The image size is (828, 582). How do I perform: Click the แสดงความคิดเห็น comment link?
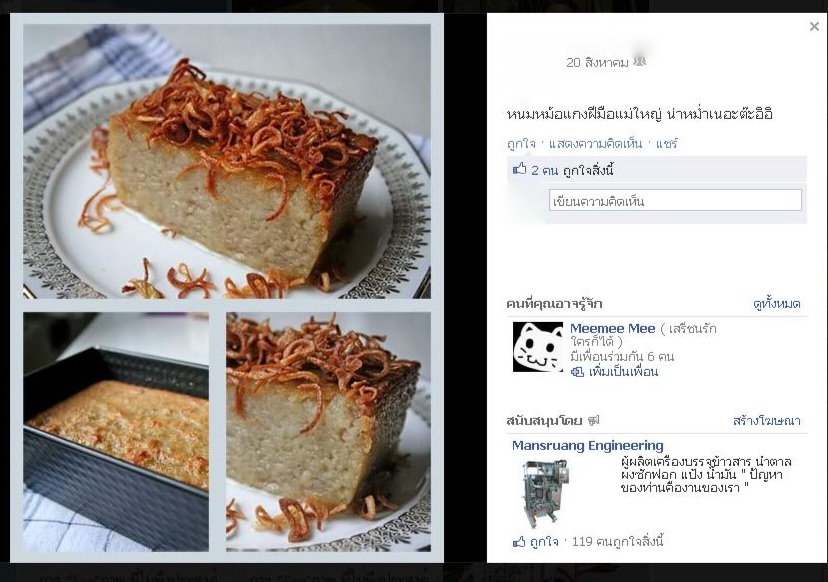click(x=595, y=144)
